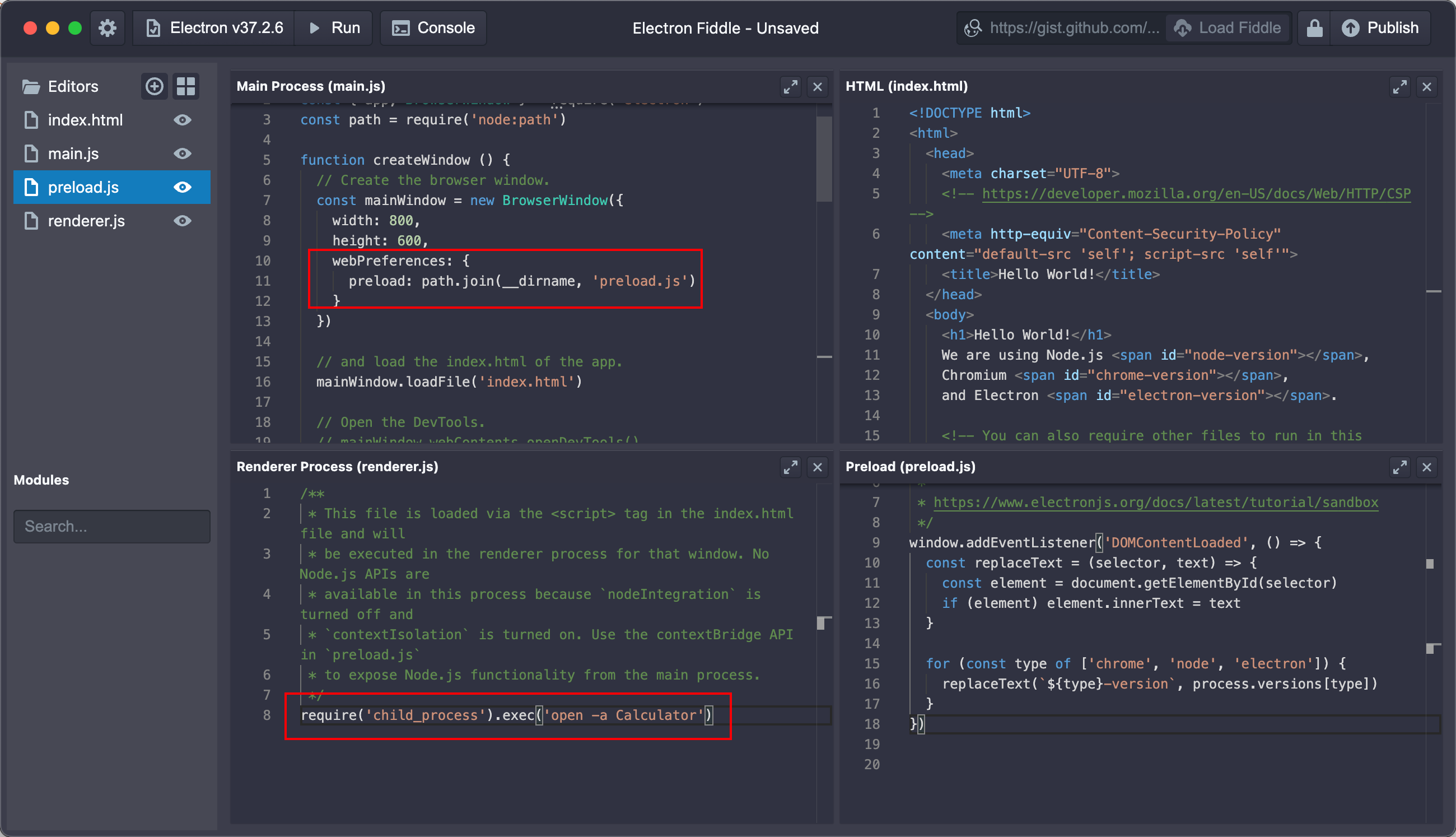1456x837 pixels.
Task: Click the Modules search field
Action: [112, 526]
